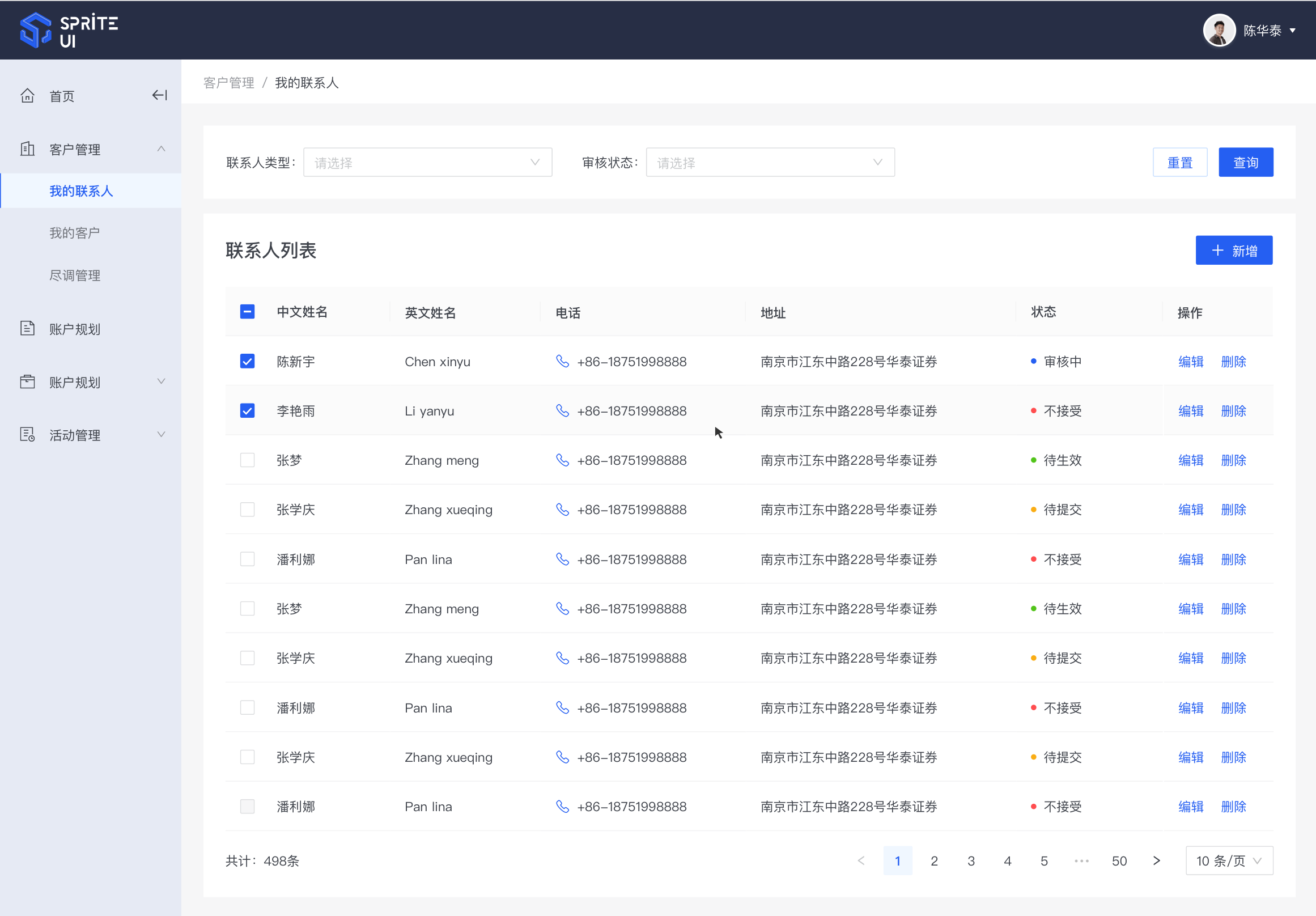
Task: Click 编辑 in the last 潘利娜 row
Action: tap(1191, 806)
